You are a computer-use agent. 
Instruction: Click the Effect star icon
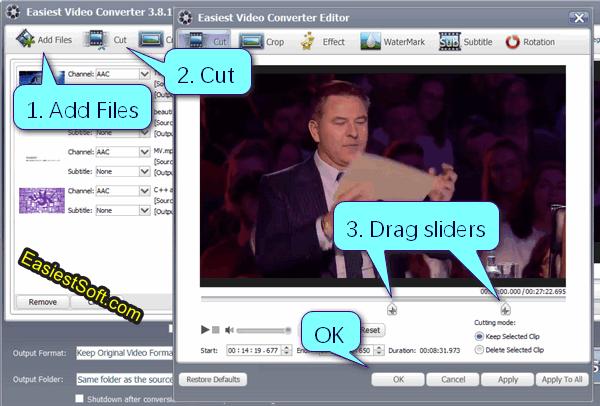pos(307,41)
